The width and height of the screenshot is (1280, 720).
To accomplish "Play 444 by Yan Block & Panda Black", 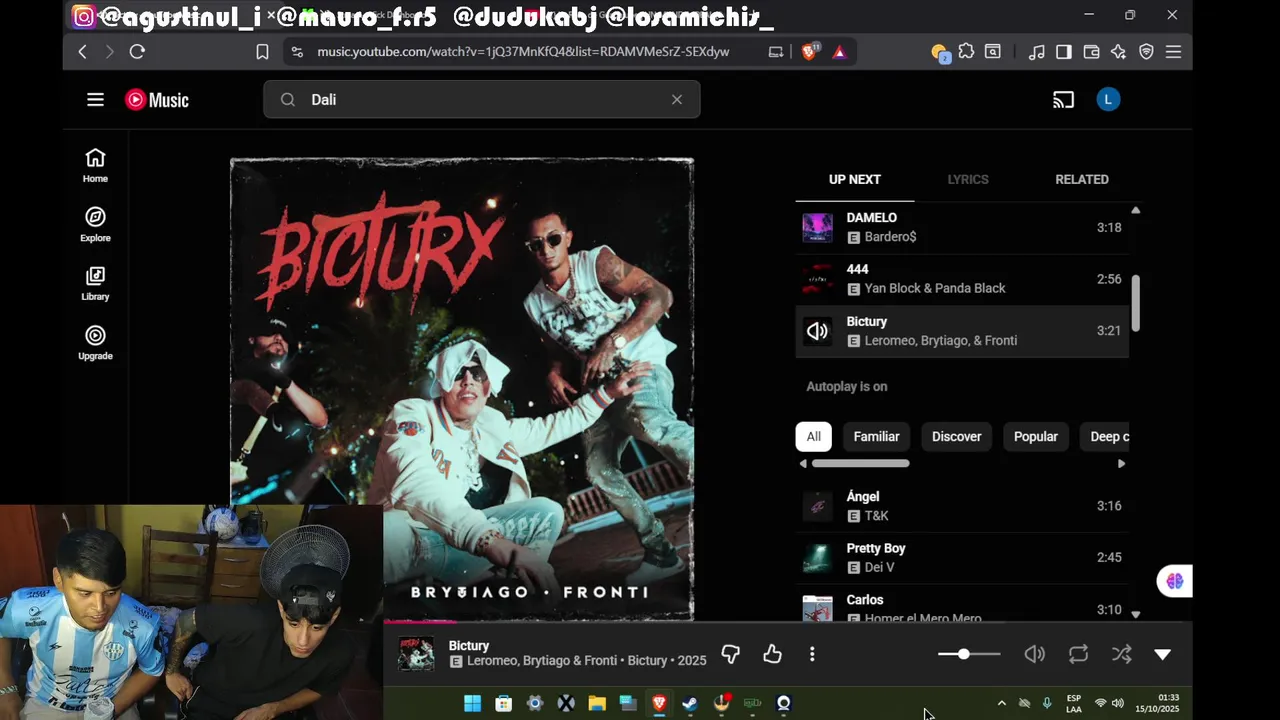I will coord(962,279).
